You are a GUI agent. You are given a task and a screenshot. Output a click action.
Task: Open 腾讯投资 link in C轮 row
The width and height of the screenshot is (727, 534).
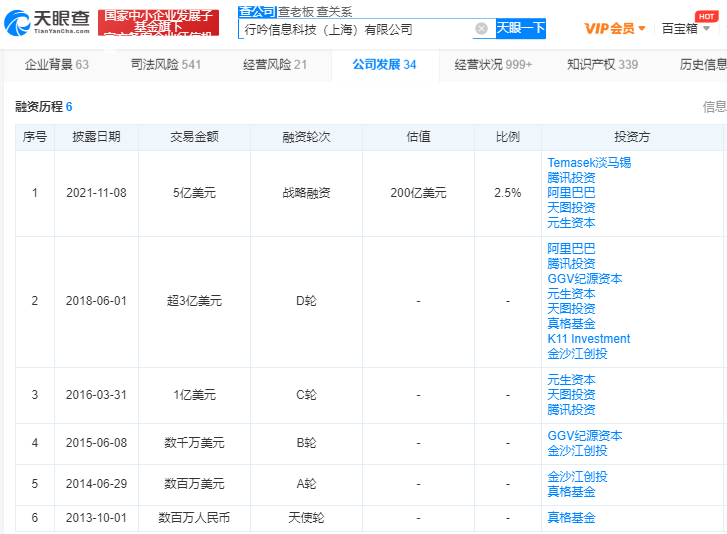(571, 410)
